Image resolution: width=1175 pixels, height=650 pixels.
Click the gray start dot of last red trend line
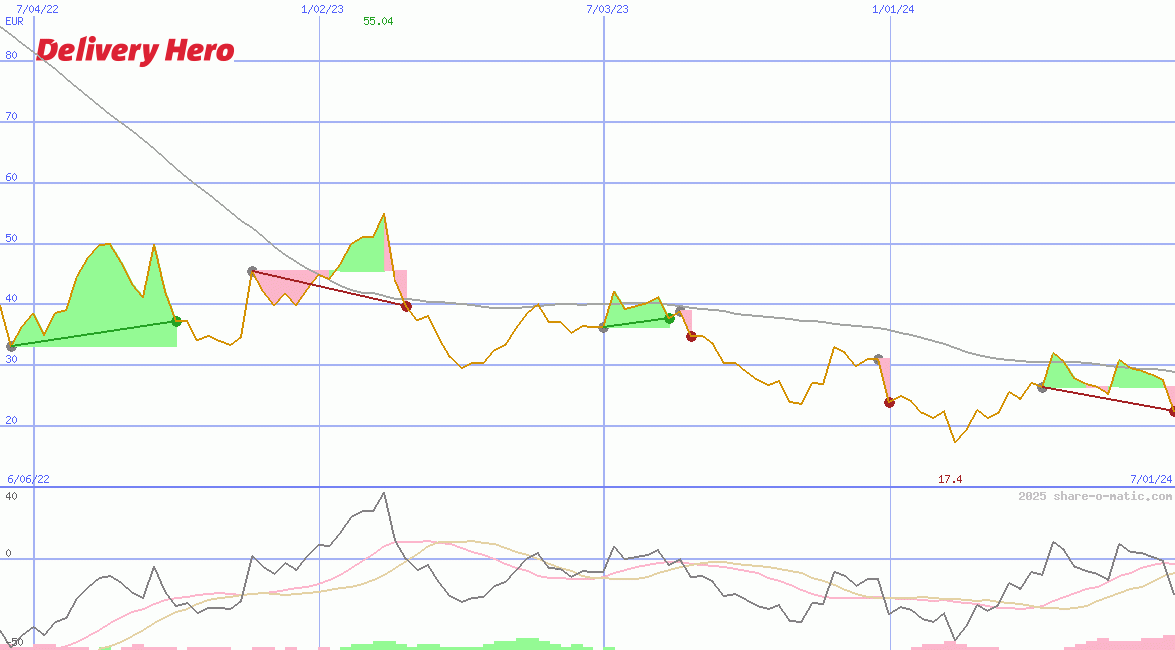(1042, 387)
